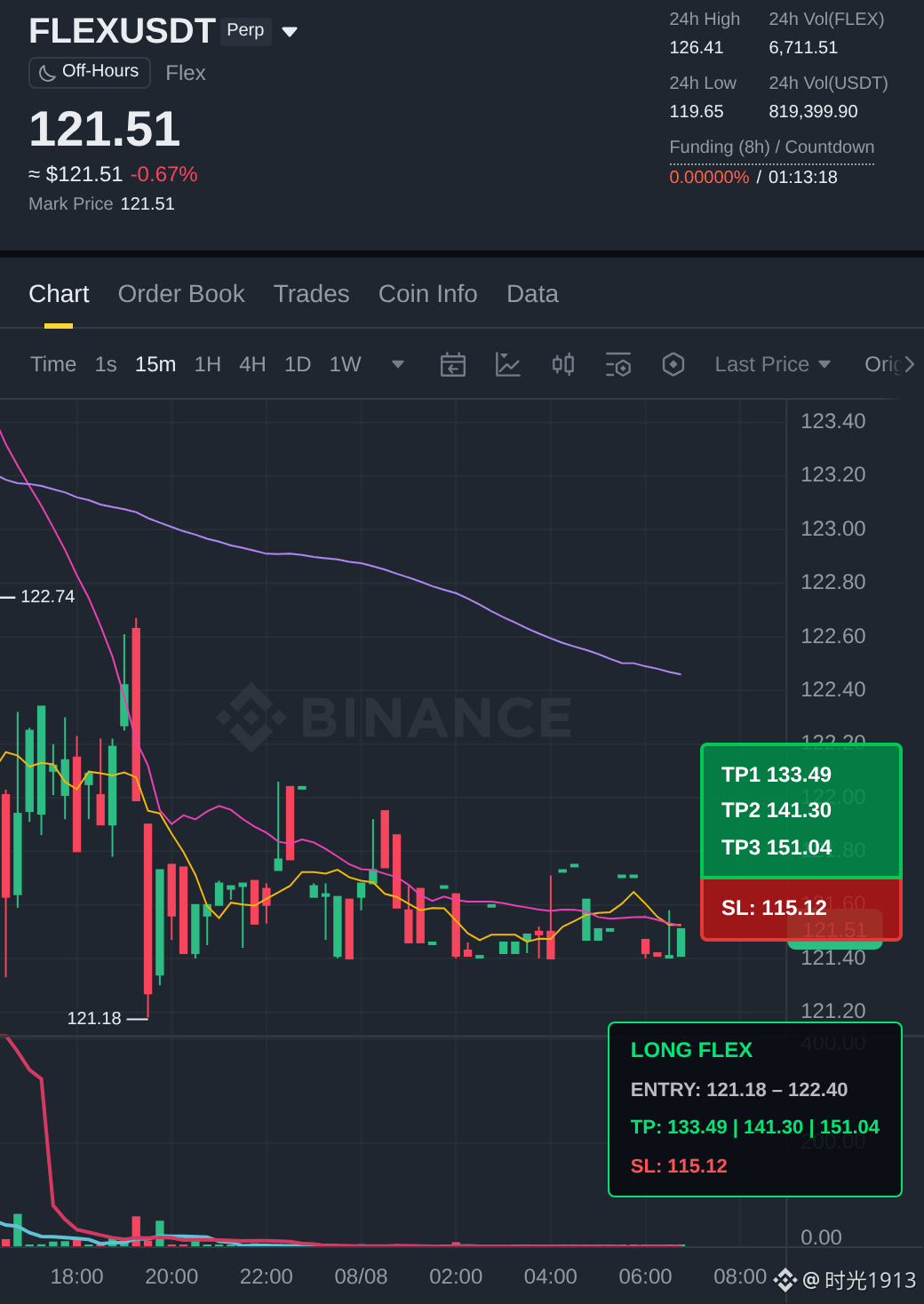Screen dimensions: 924x1304
Task: Tap the Flex coin name label
Action: [x=186, y=73]
